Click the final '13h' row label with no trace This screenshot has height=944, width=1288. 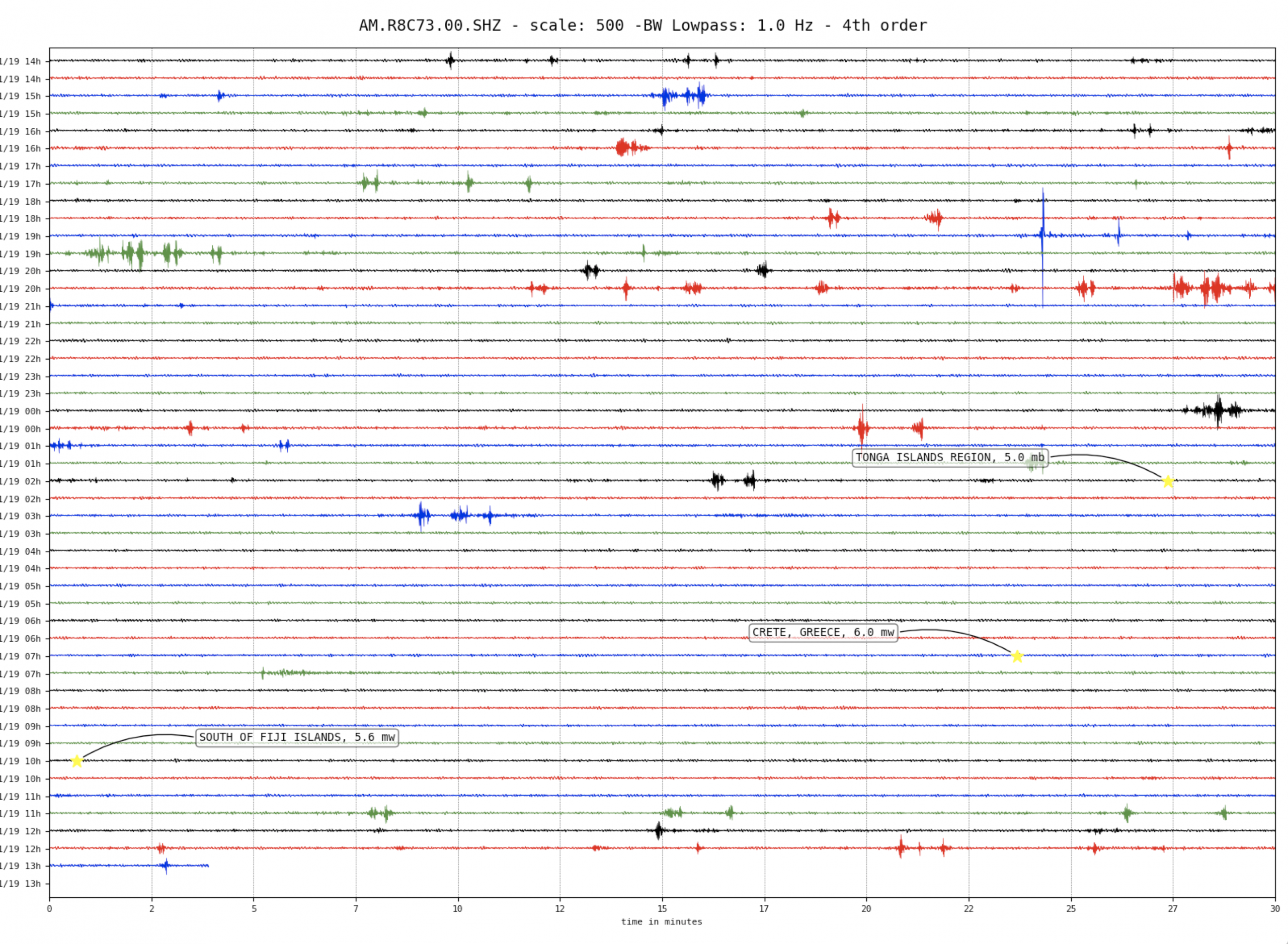pos(21,884)
